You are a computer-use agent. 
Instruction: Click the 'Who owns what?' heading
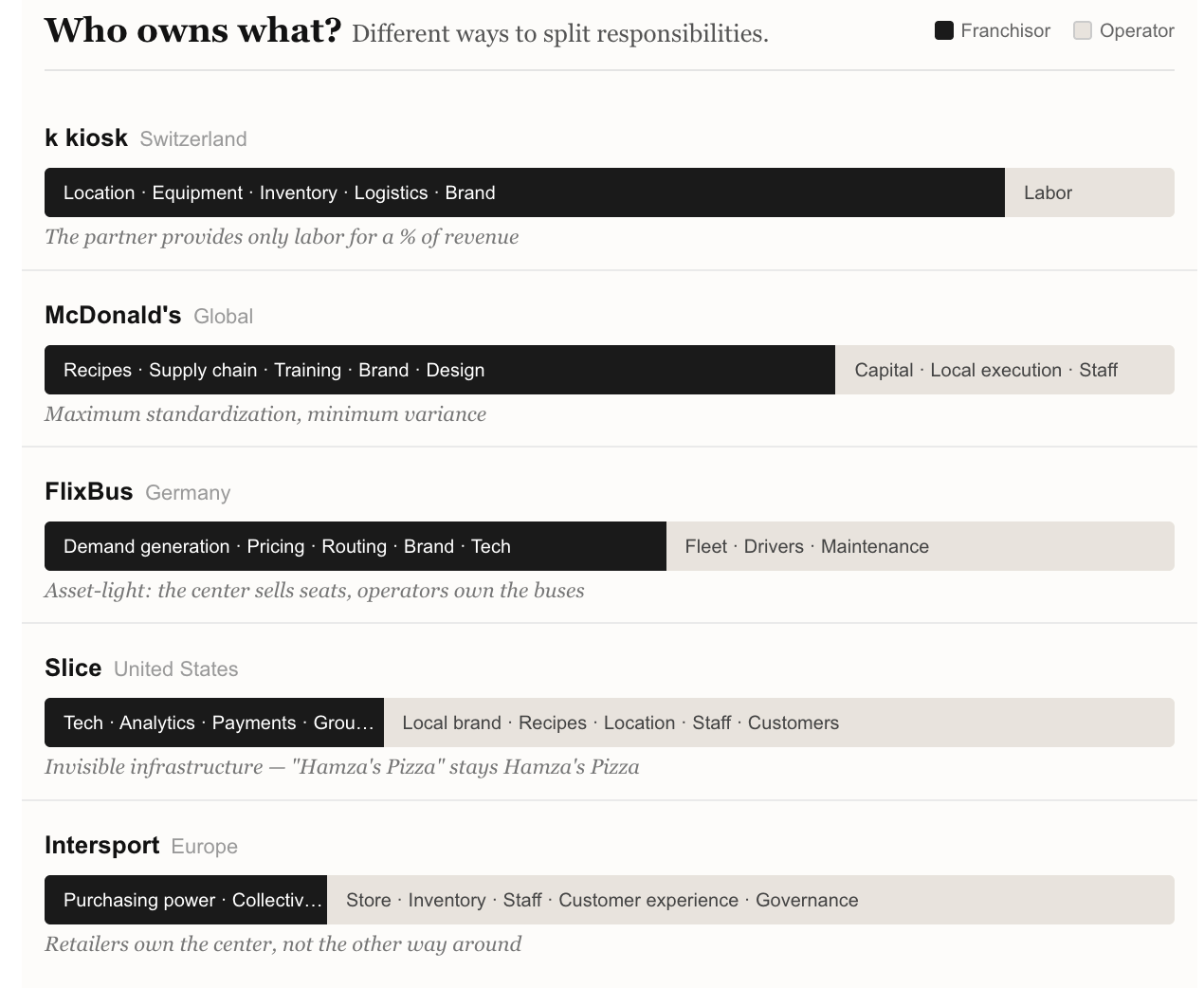coord(192,30)
